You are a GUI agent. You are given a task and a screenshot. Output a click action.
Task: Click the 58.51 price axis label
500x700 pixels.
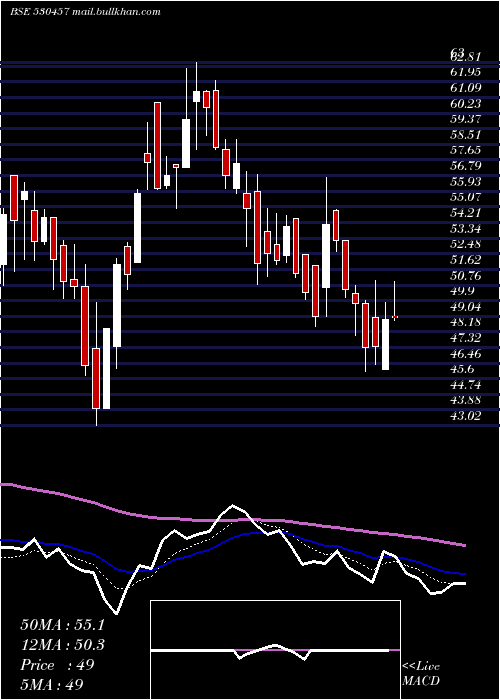tap(466, 135)
